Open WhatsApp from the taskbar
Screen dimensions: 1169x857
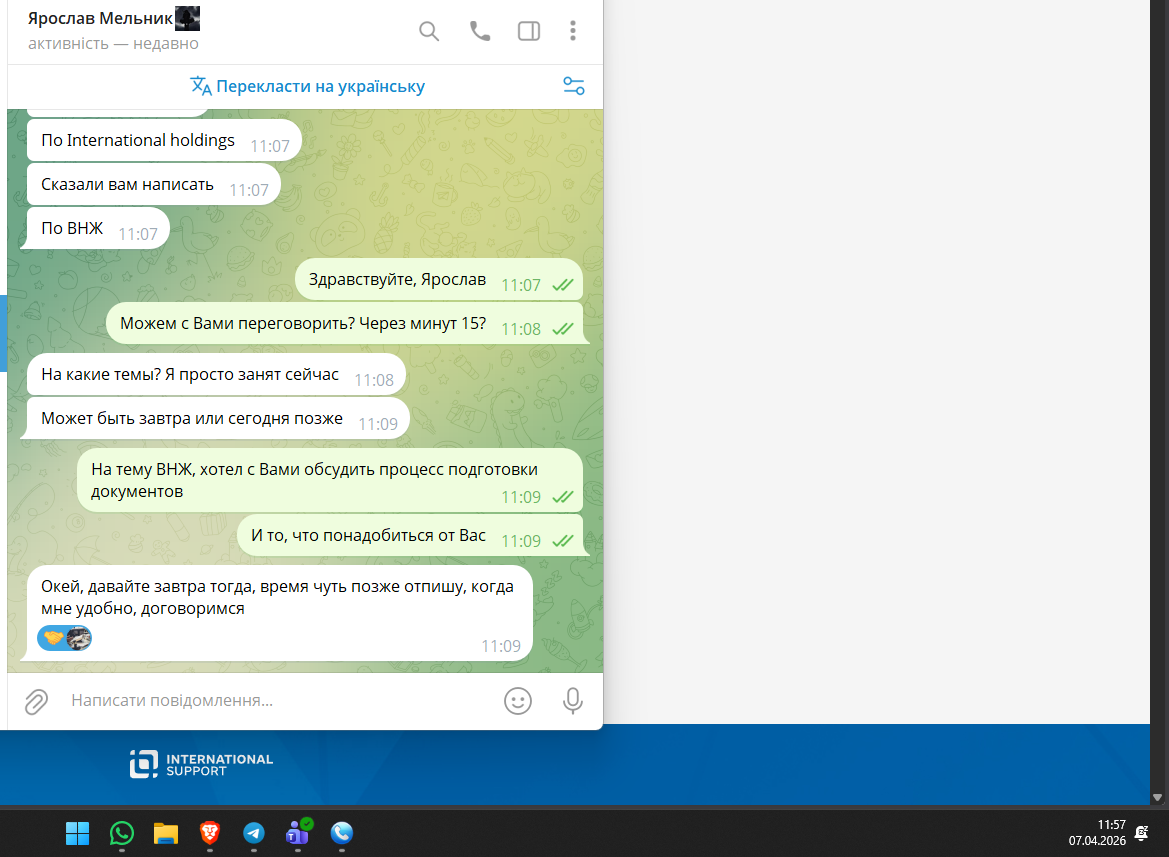tap(122, 833)
